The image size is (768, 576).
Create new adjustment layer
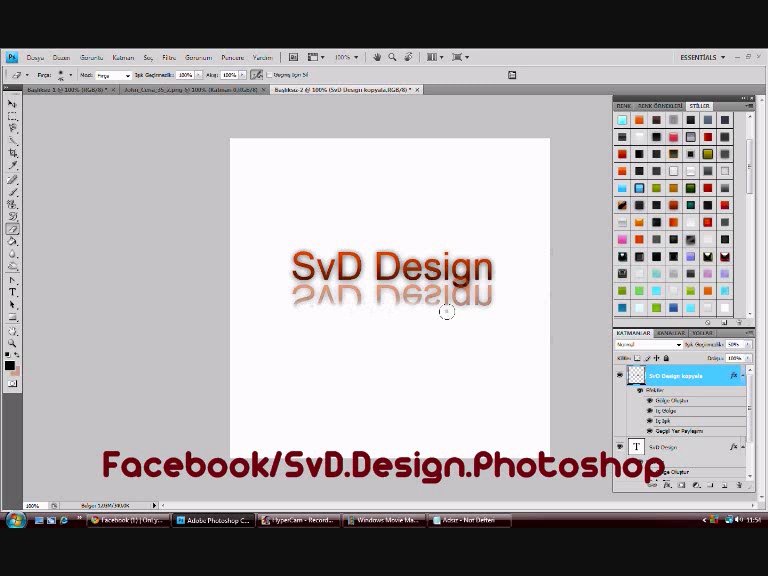[696, 485]
